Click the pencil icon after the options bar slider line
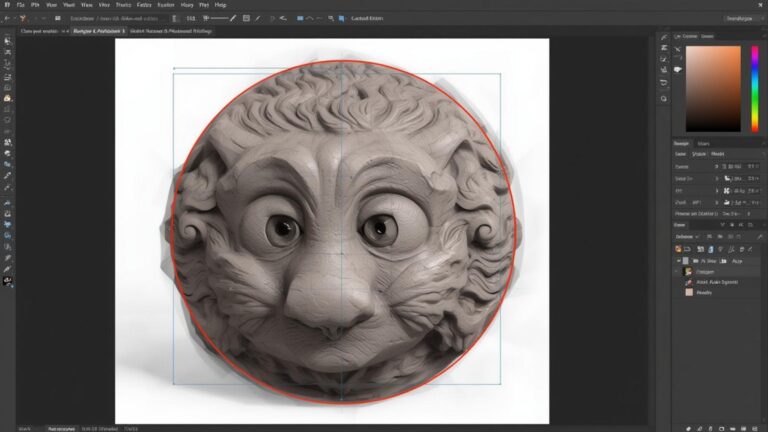This screenshot has width=768, height=432. [x=233, y=19]
